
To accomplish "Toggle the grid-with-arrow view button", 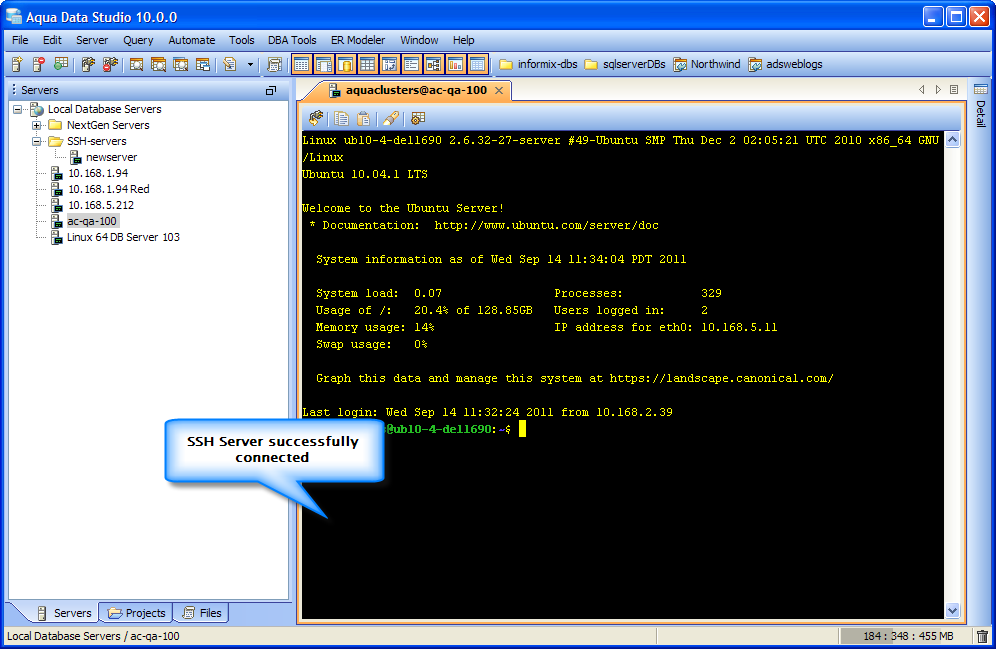I will 389,64.
